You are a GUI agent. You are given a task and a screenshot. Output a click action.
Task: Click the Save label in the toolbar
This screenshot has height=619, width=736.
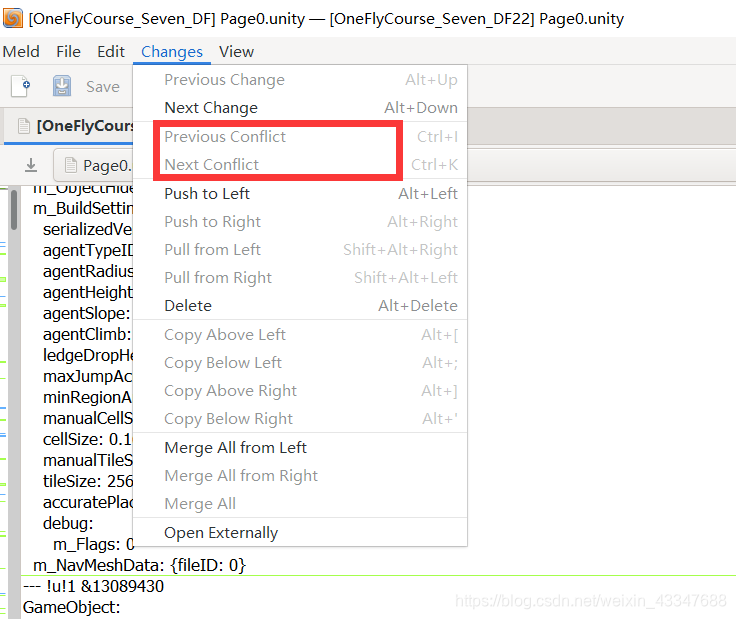click(x=103, y=87)
